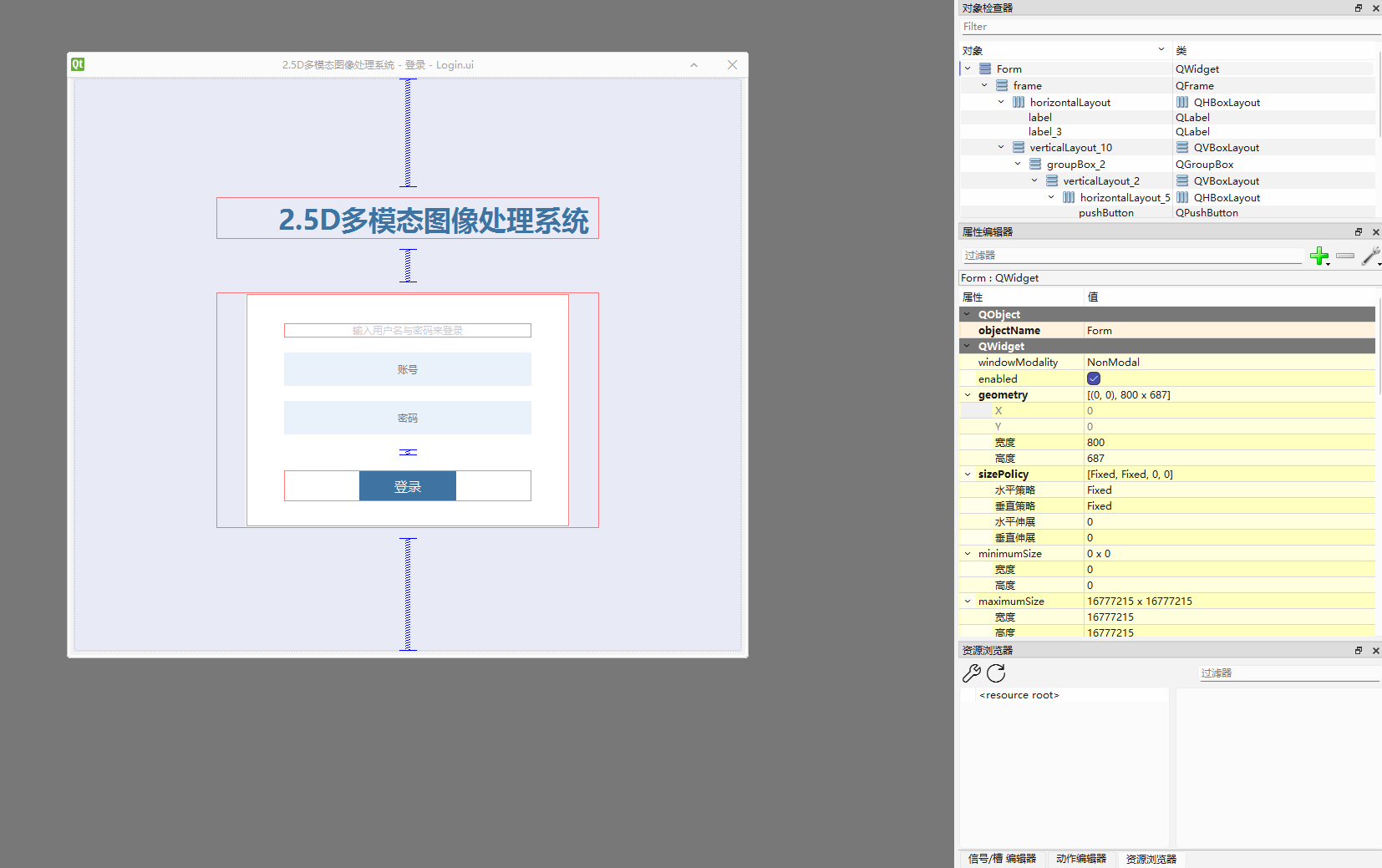Open the property editor configure wrench menu
Screen dimensions: 1382x868
1370,256
